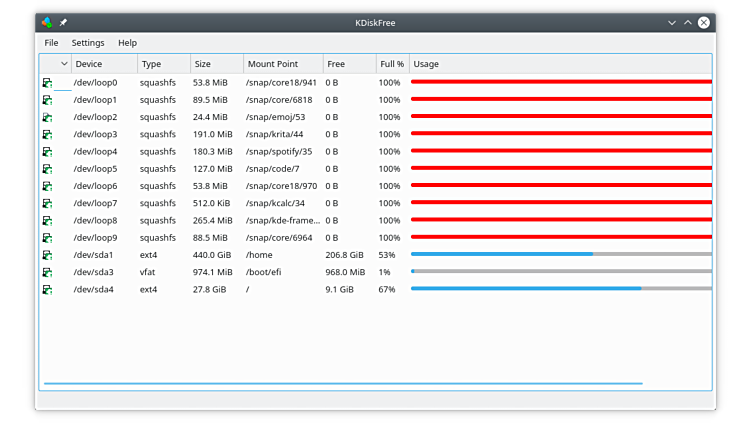
Task: Toggle the pin window icon in title bar
Action: click(63, 22)
